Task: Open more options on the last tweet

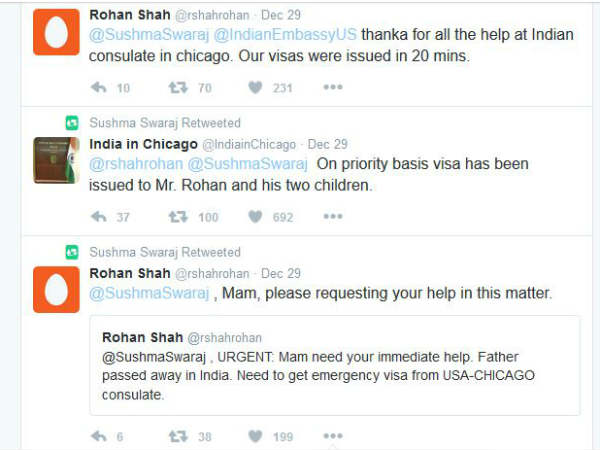Action: tap(333, 436)
